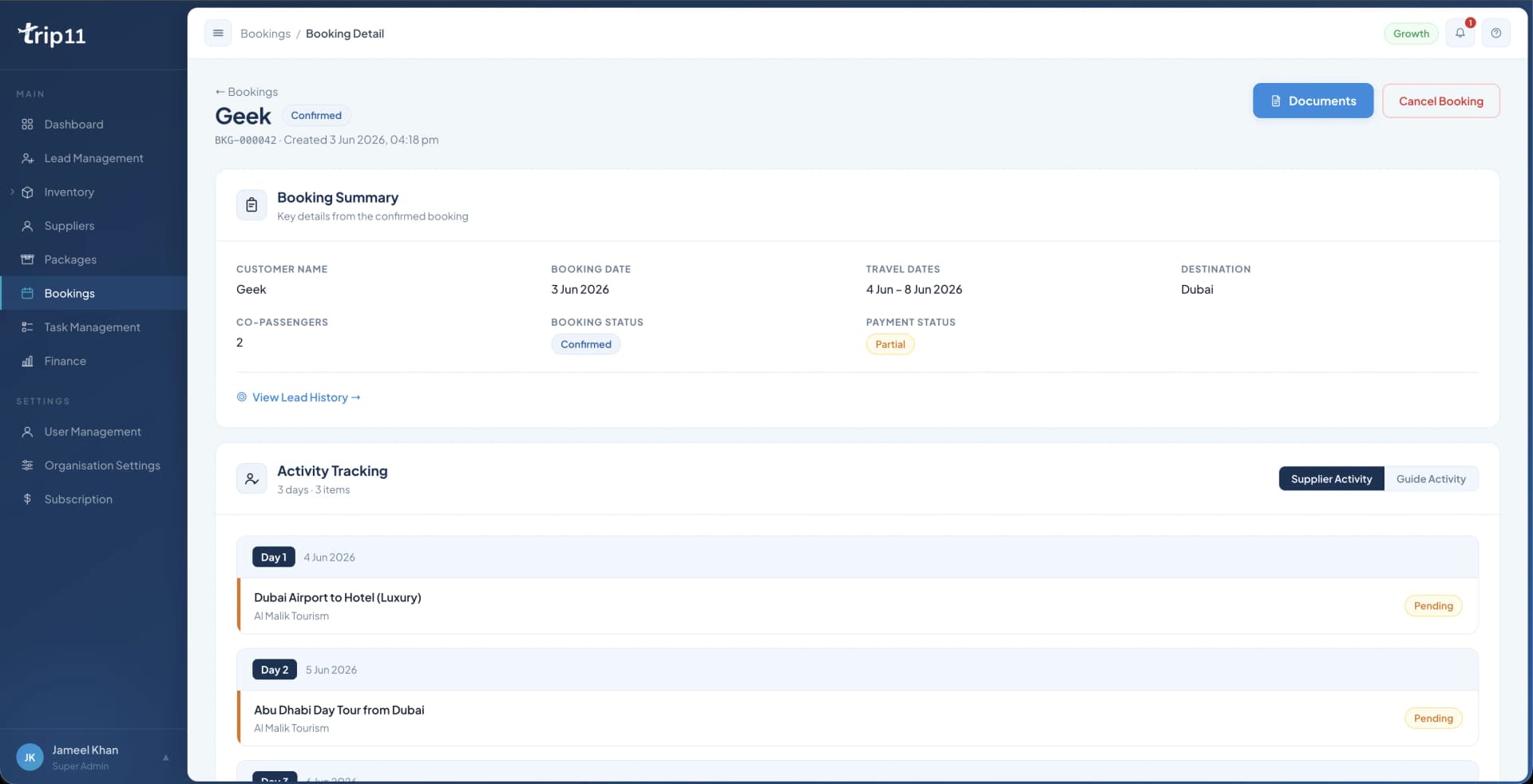The image size is (1533, 784).
Task: Click the Finance bar chart icon
Action: [27, 361]
